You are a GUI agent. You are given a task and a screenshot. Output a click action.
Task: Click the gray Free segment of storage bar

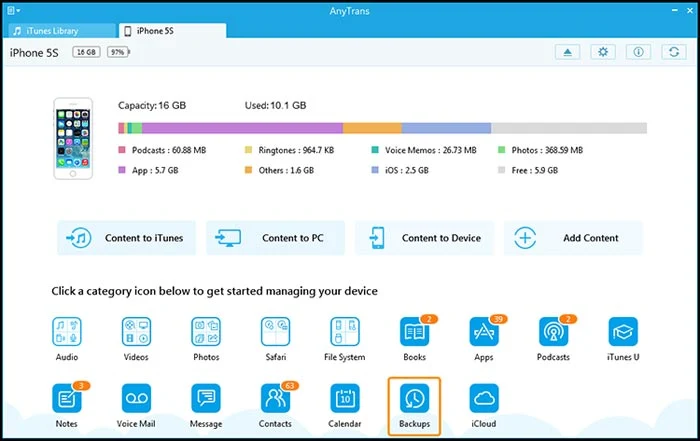tap(569, 128)
